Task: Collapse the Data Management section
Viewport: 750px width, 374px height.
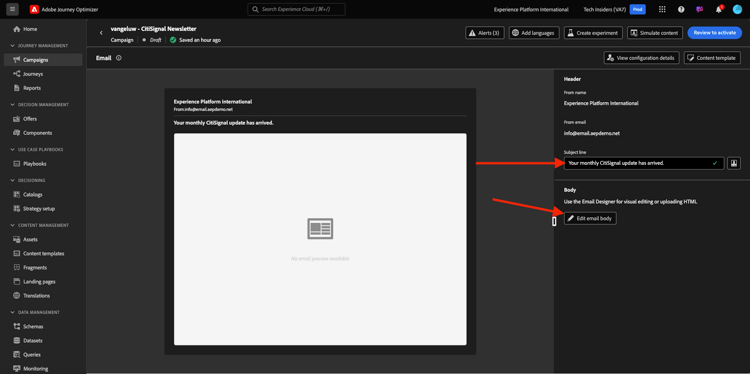Action: tap(12, 312)
